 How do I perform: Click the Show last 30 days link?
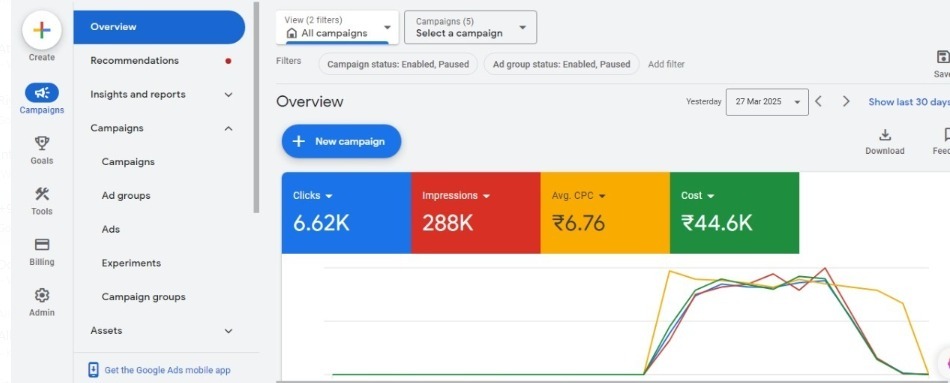click(x=909, y=102)
